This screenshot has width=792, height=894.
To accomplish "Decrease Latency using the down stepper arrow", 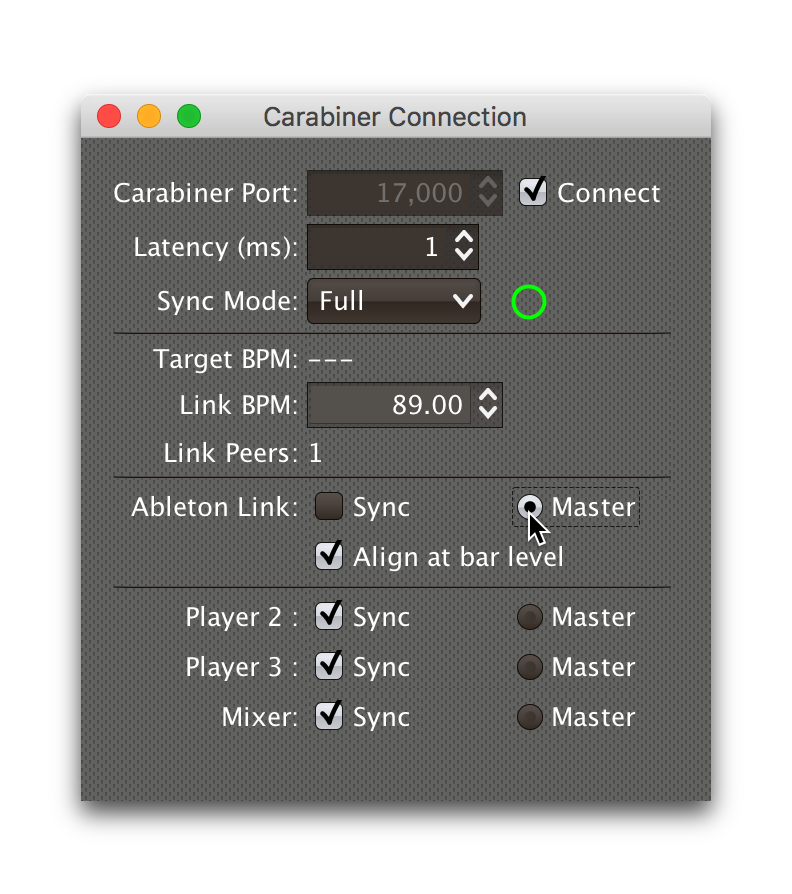I will (464, 254).
